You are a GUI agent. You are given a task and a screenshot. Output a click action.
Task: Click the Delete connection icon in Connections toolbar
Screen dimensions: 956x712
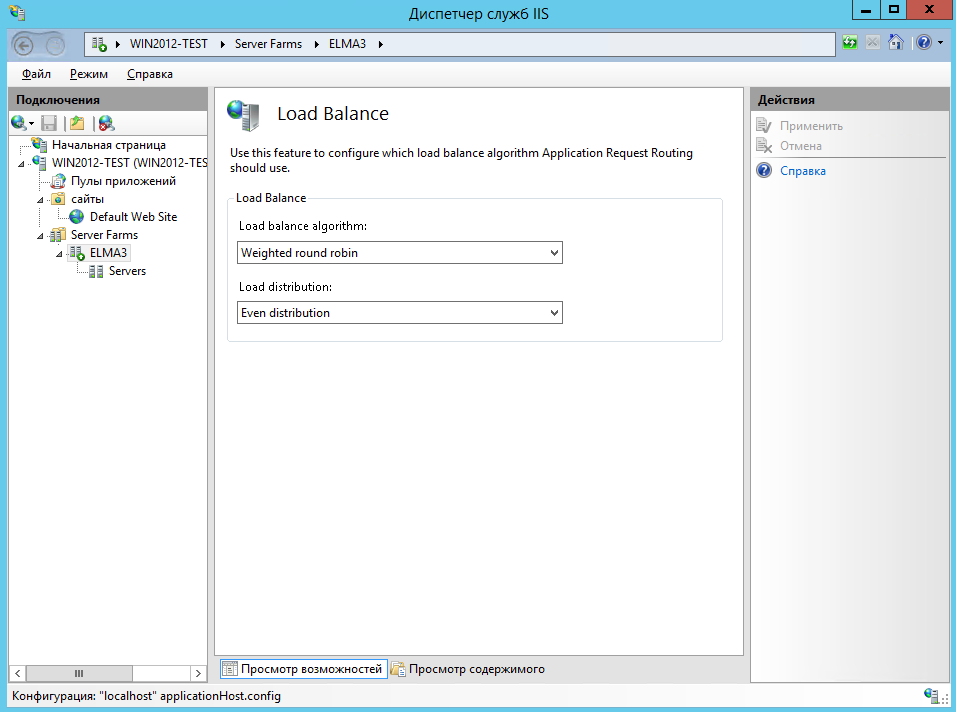click(105, 123)
